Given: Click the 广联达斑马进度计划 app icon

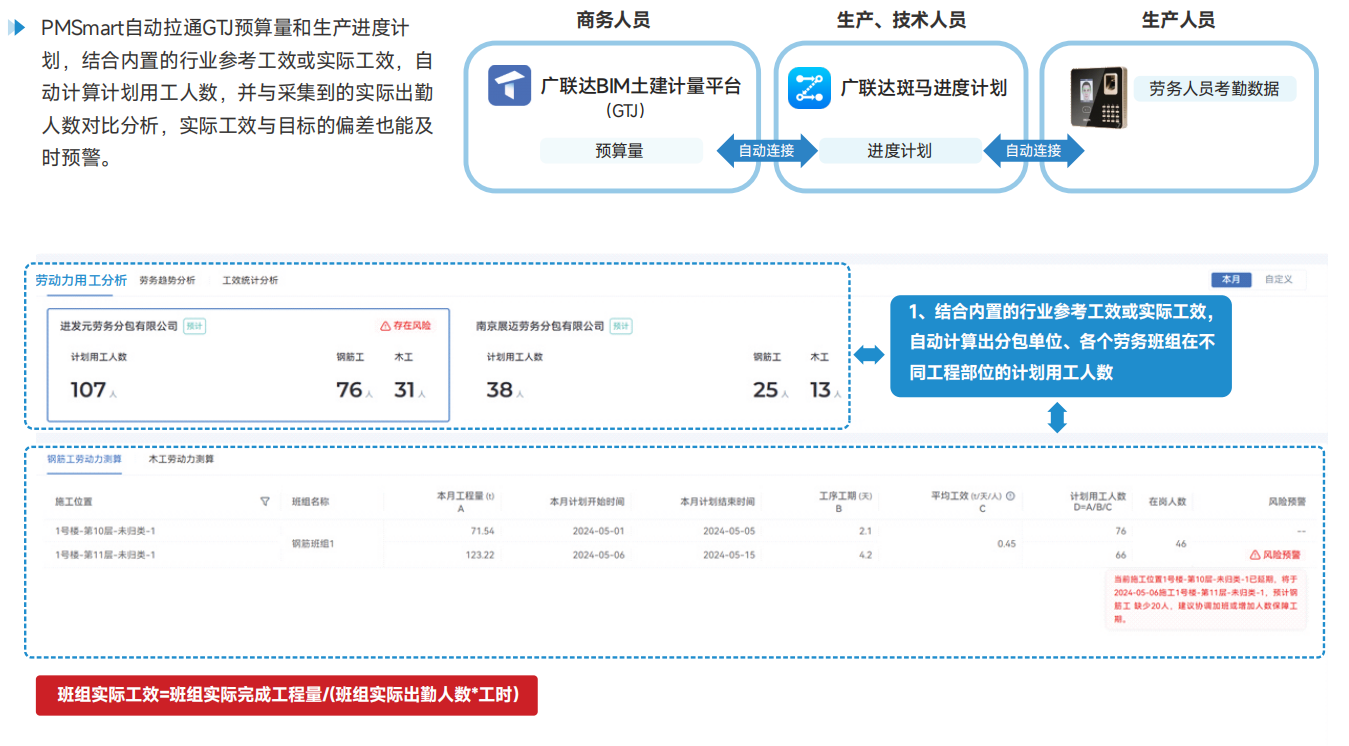Looking at the screenshot, I should click(809, 88).
